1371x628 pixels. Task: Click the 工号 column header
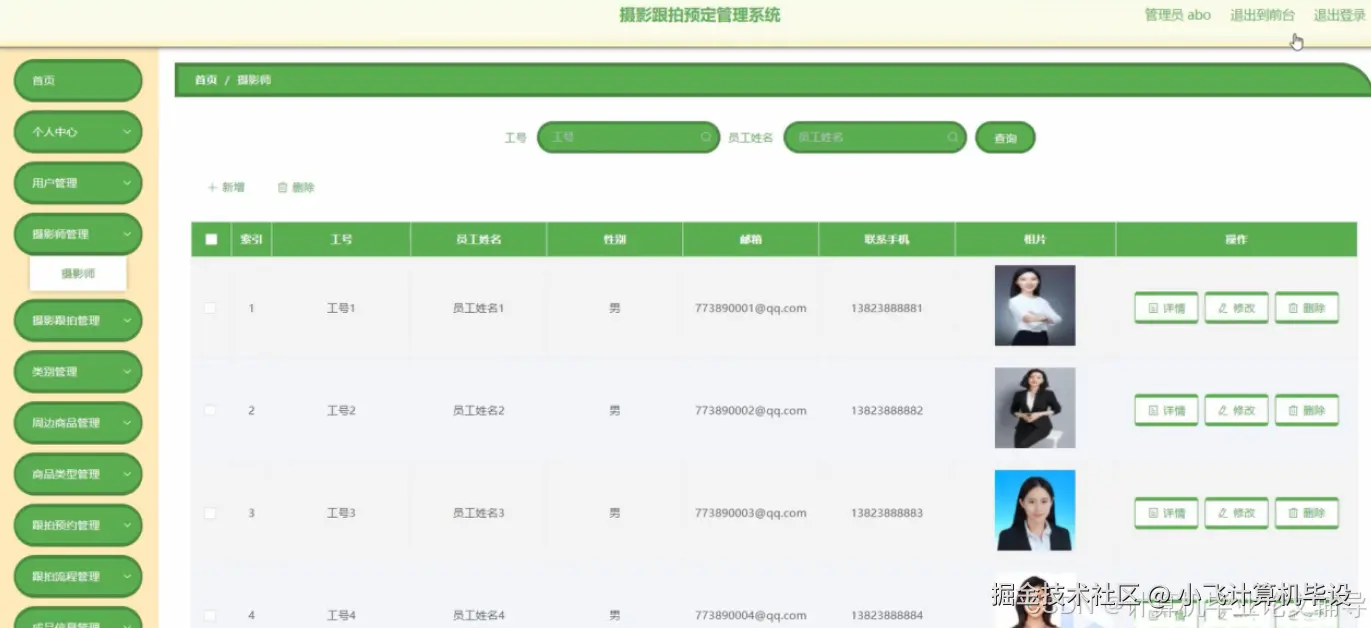341,240
